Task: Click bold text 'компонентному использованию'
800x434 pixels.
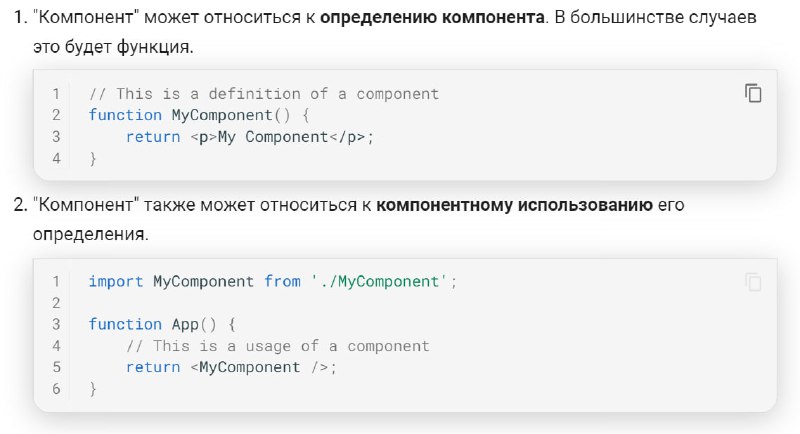Action: [x=514, y=205]
